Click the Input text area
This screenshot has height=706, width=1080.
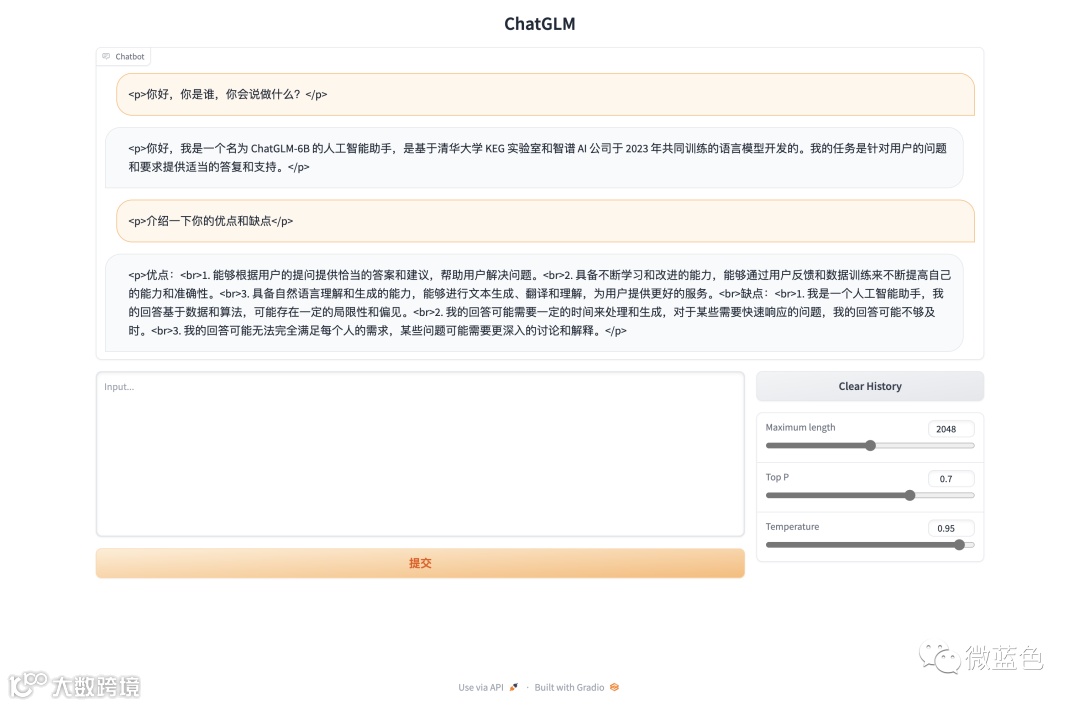coord(420,454)
